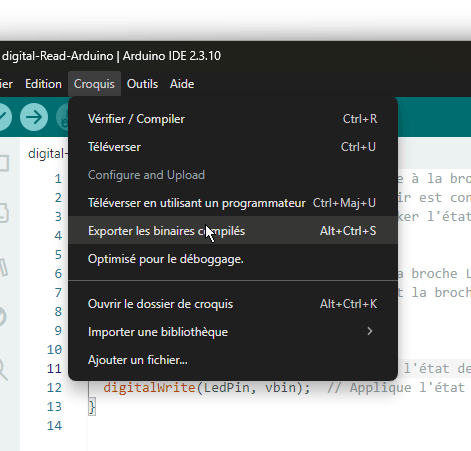Viewport: 471px width, 451px height.
Task: Select Ouvrir le dossier de croquis
Action: pyautogui.click(x=233, y=304)
